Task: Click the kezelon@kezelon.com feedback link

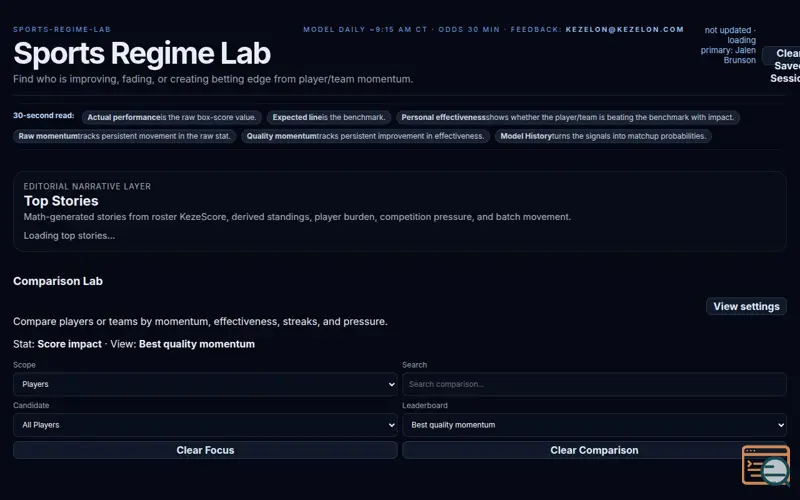Action: pyautogui.click(x=624, y=30)
